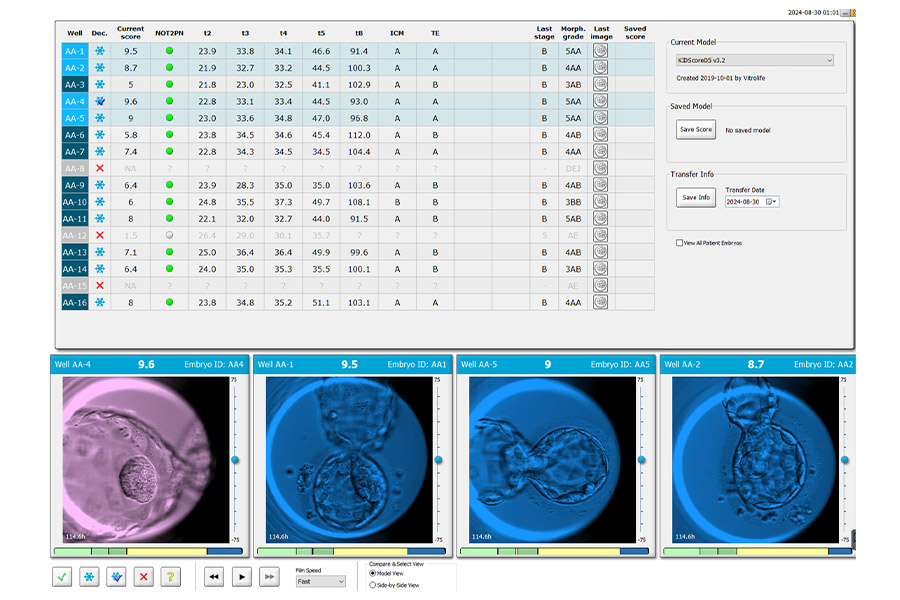Select the Model View radio button
The width and height of the screenshot is (900, 600).
coord(373,573)
